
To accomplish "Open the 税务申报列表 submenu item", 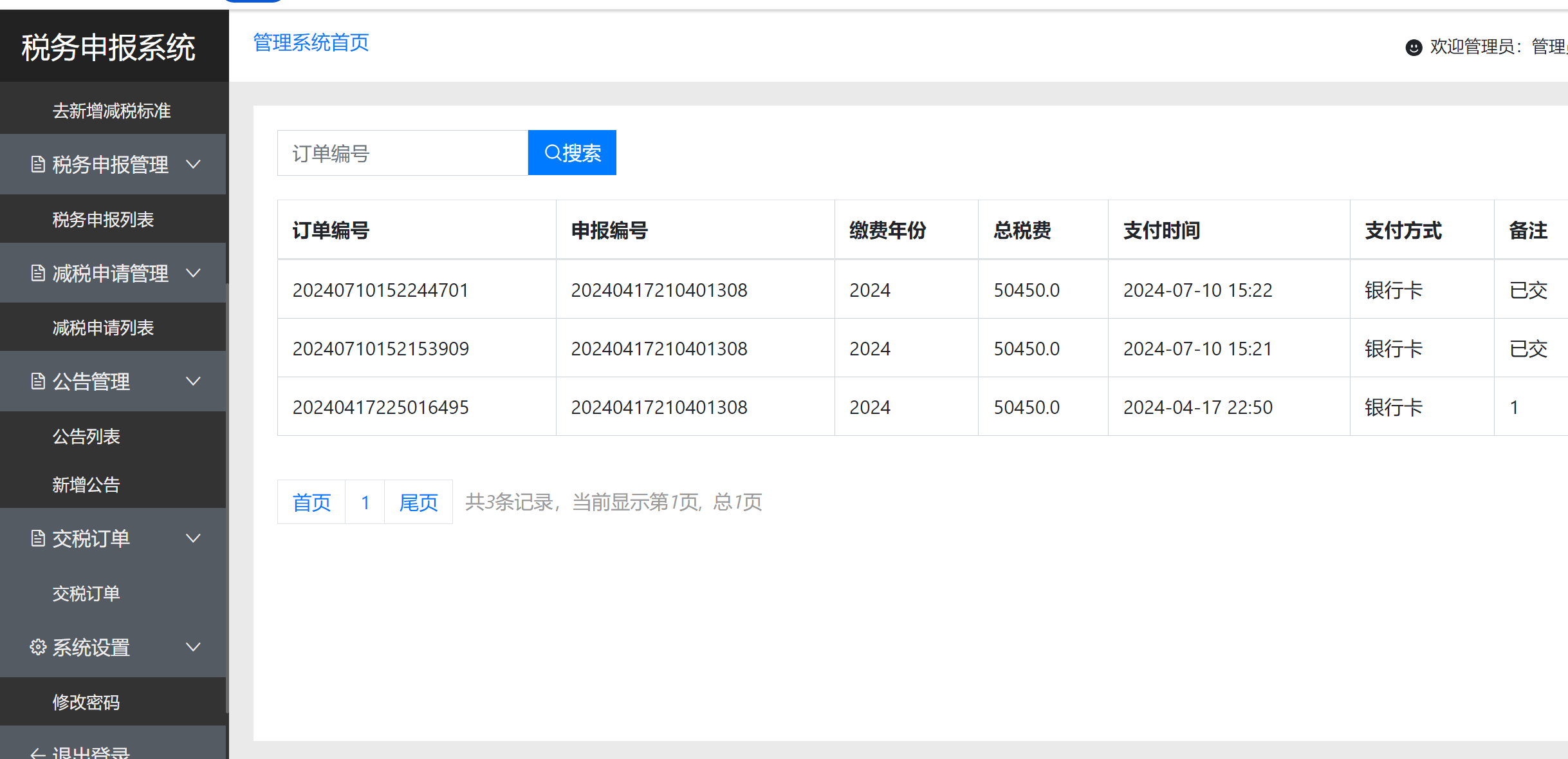I will click(x=103, y=220).
